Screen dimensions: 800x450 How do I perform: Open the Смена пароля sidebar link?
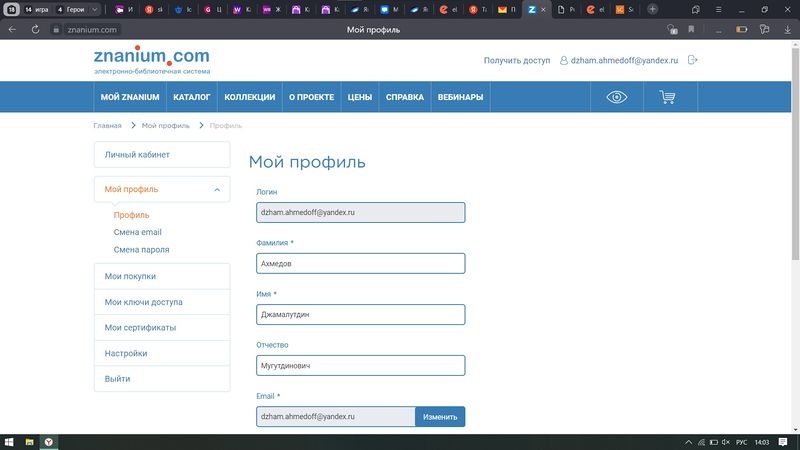point(141,250)
